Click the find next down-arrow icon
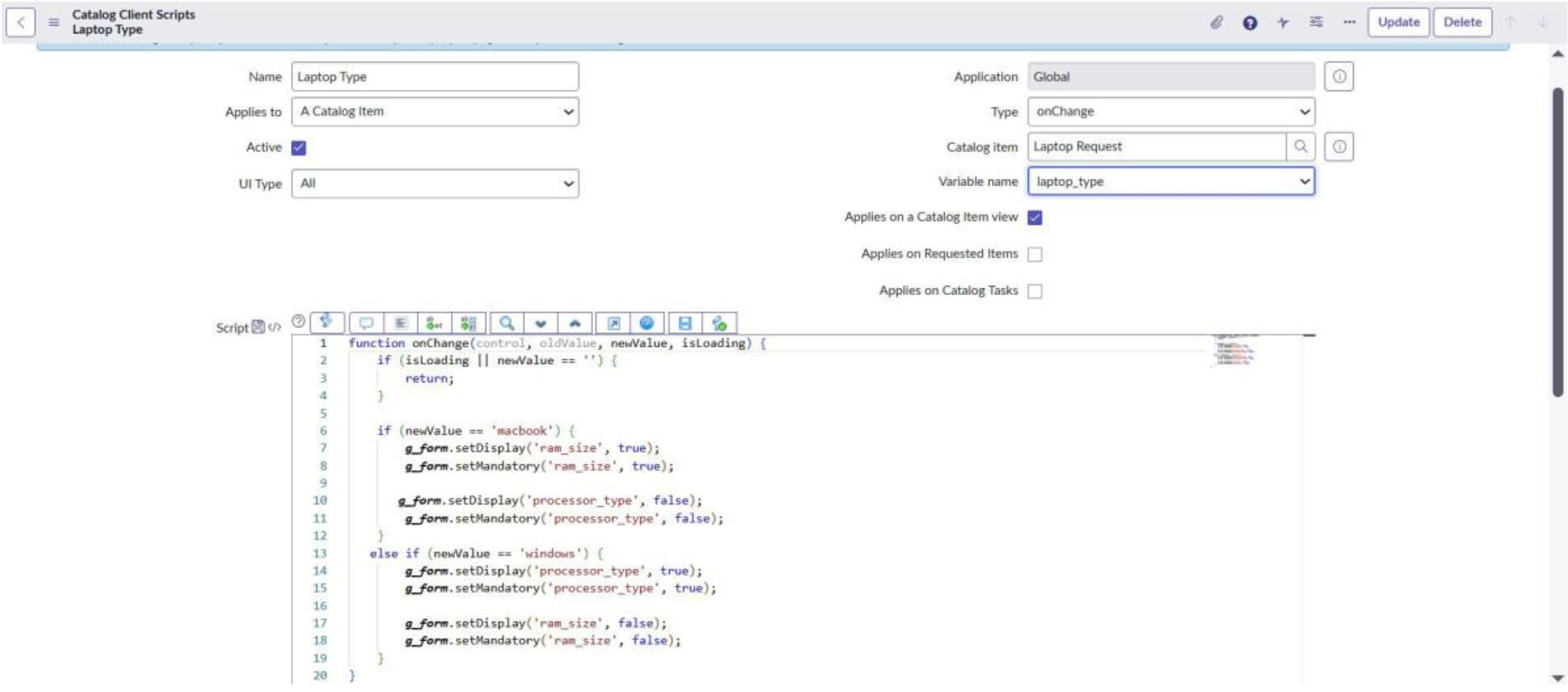 541,323
